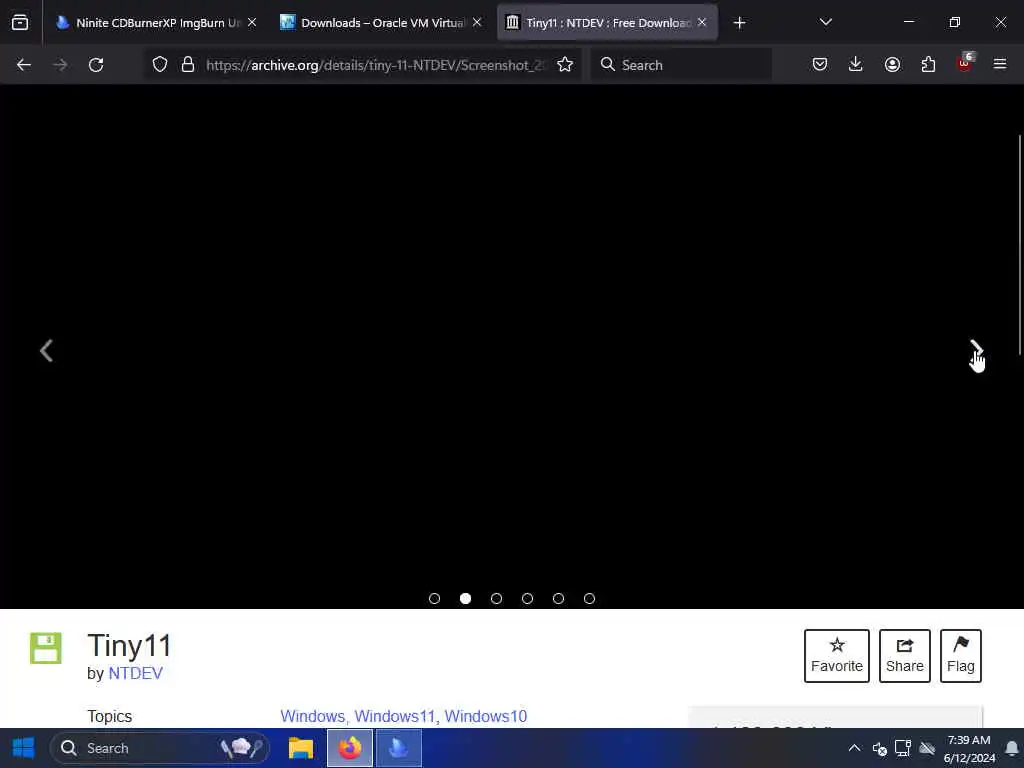Open the Firefox application menu
Image resolution: width=1024 pixels, height=768 pixels.
1000,65
